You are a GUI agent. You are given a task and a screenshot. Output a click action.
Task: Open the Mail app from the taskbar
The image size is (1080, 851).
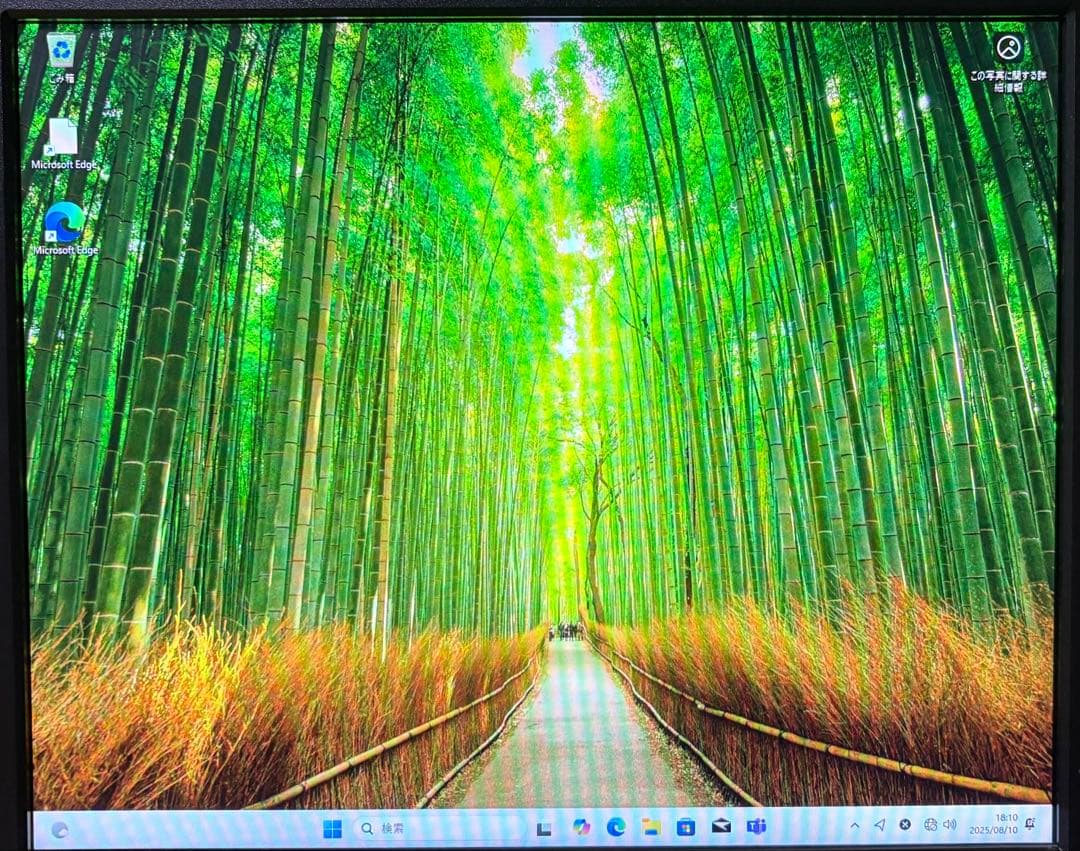[x=721, y=827]
